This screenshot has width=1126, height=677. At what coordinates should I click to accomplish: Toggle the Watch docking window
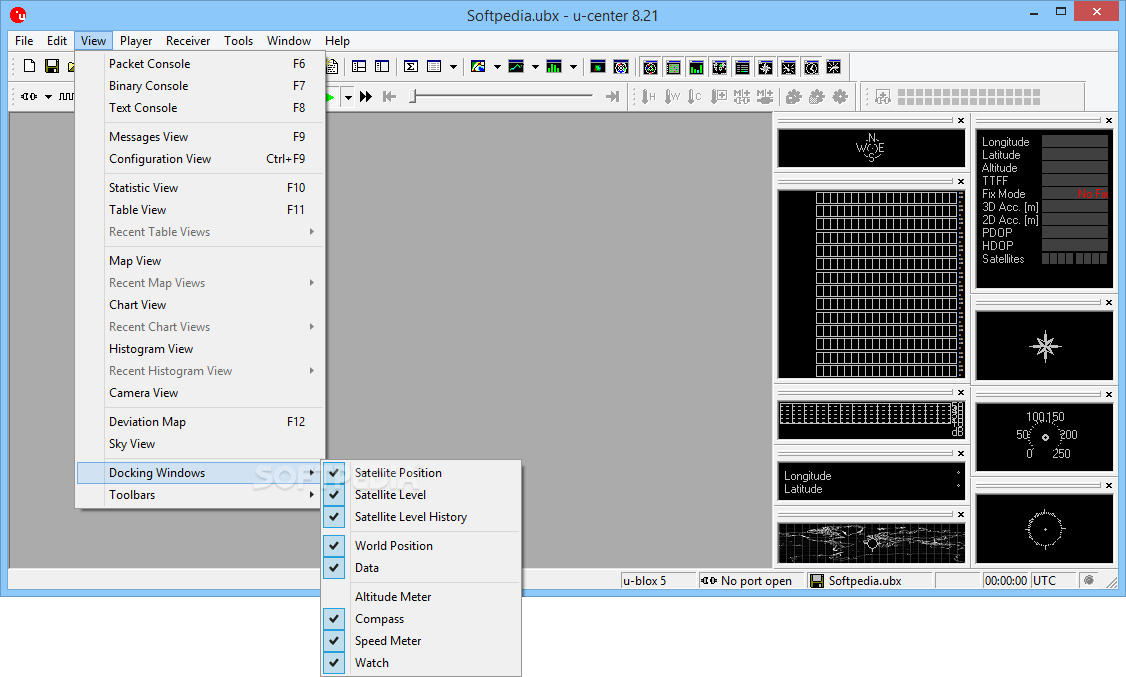point(421,663)
